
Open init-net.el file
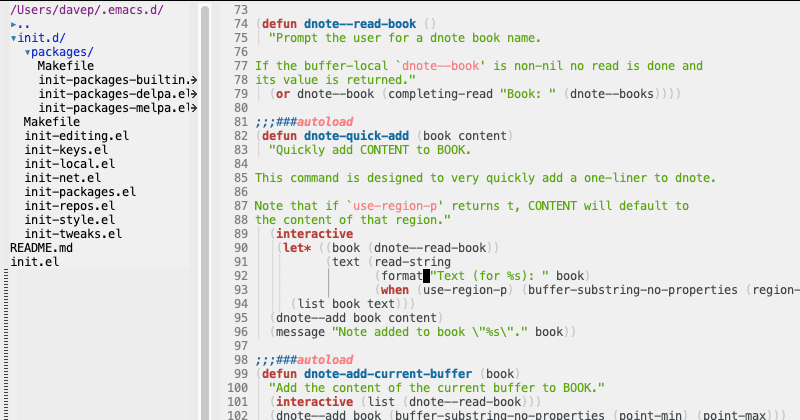[x=63, y=178]
